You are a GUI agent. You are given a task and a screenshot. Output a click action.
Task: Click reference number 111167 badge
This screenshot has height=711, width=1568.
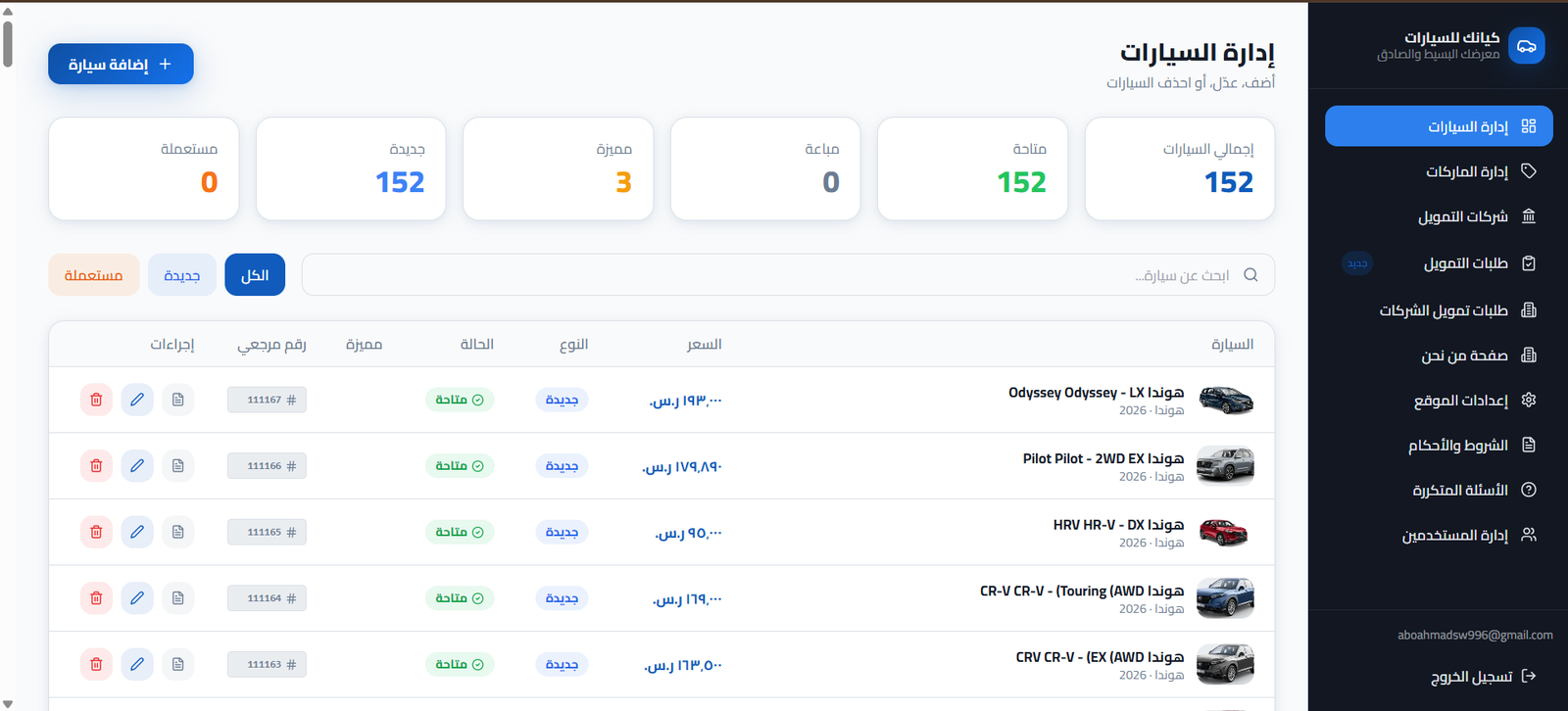tap(267, 400)
